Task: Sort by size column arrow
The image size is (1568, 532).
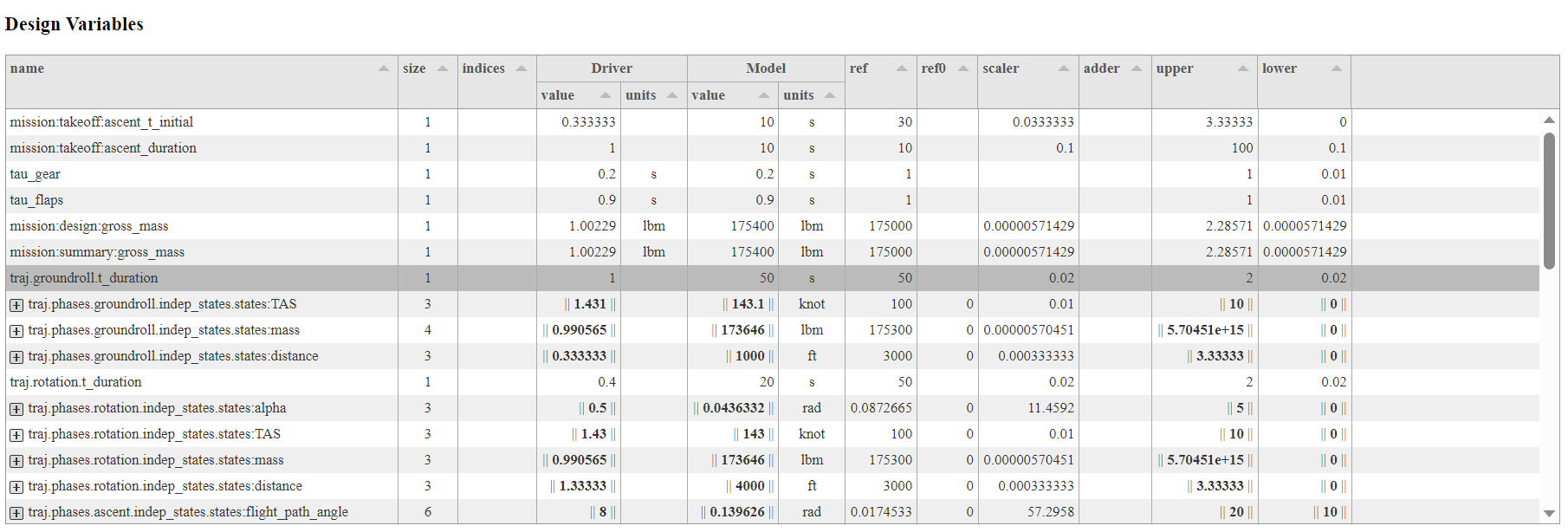Action: pyautogui.click(x=443, y=68)
